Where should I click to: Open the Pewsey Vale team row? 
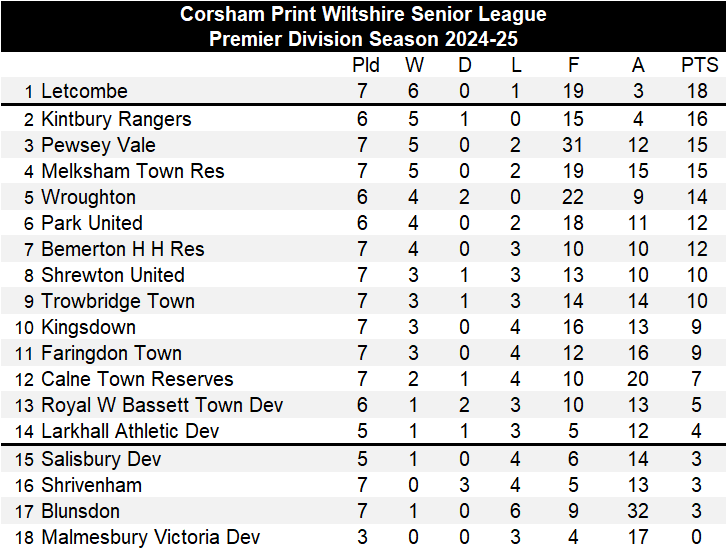click(98, 145)
